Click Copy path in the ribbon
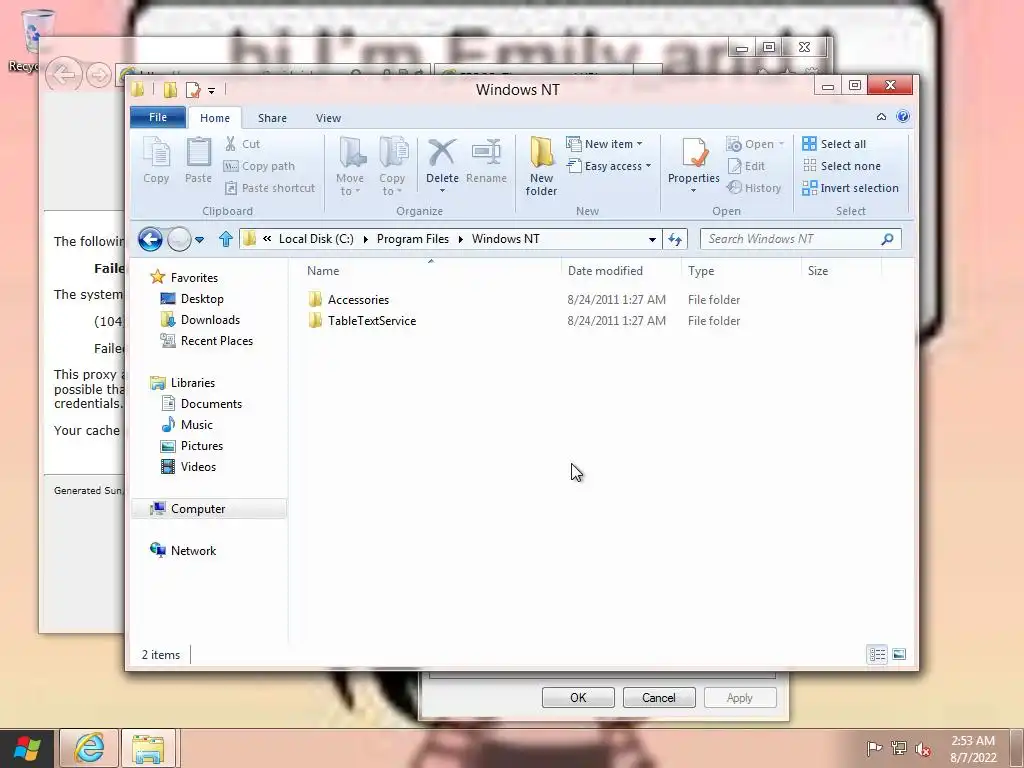 (x=259, y=166)
